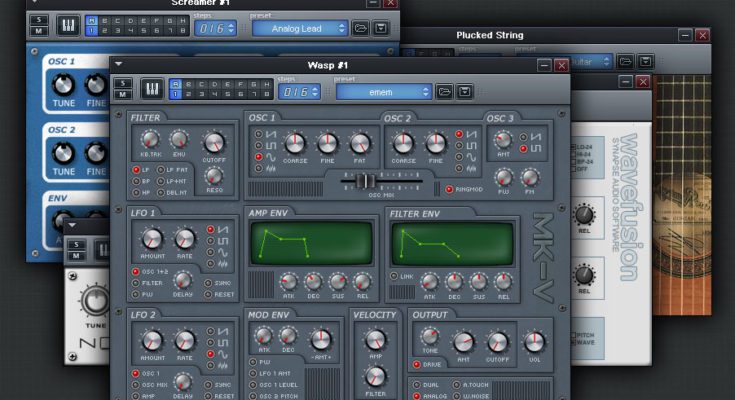Select pattern slot 2 in Wasp
This screenshot has width=735, height=400.
(x=189, y=96)
